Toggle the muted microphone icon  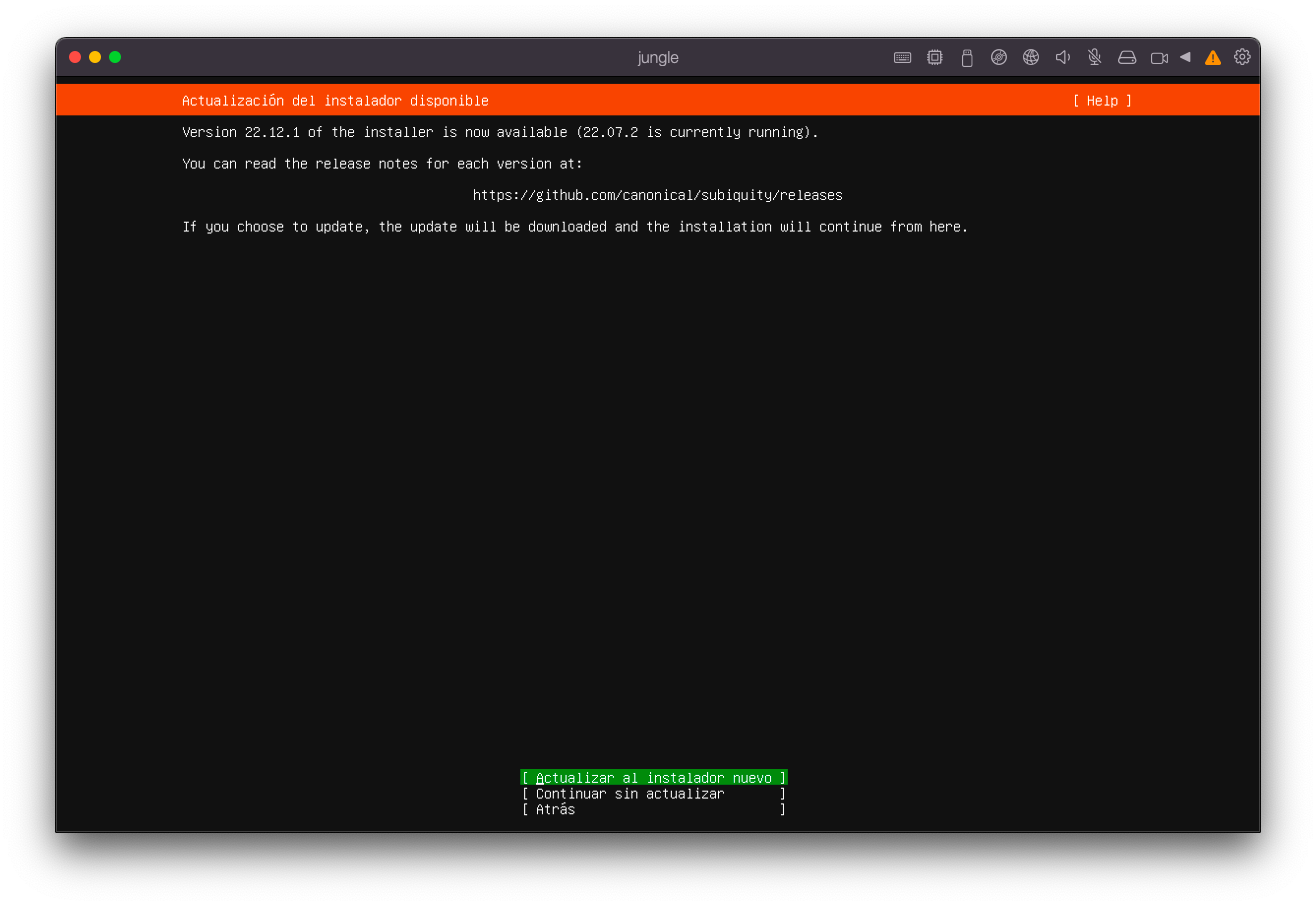[1095, 58]
